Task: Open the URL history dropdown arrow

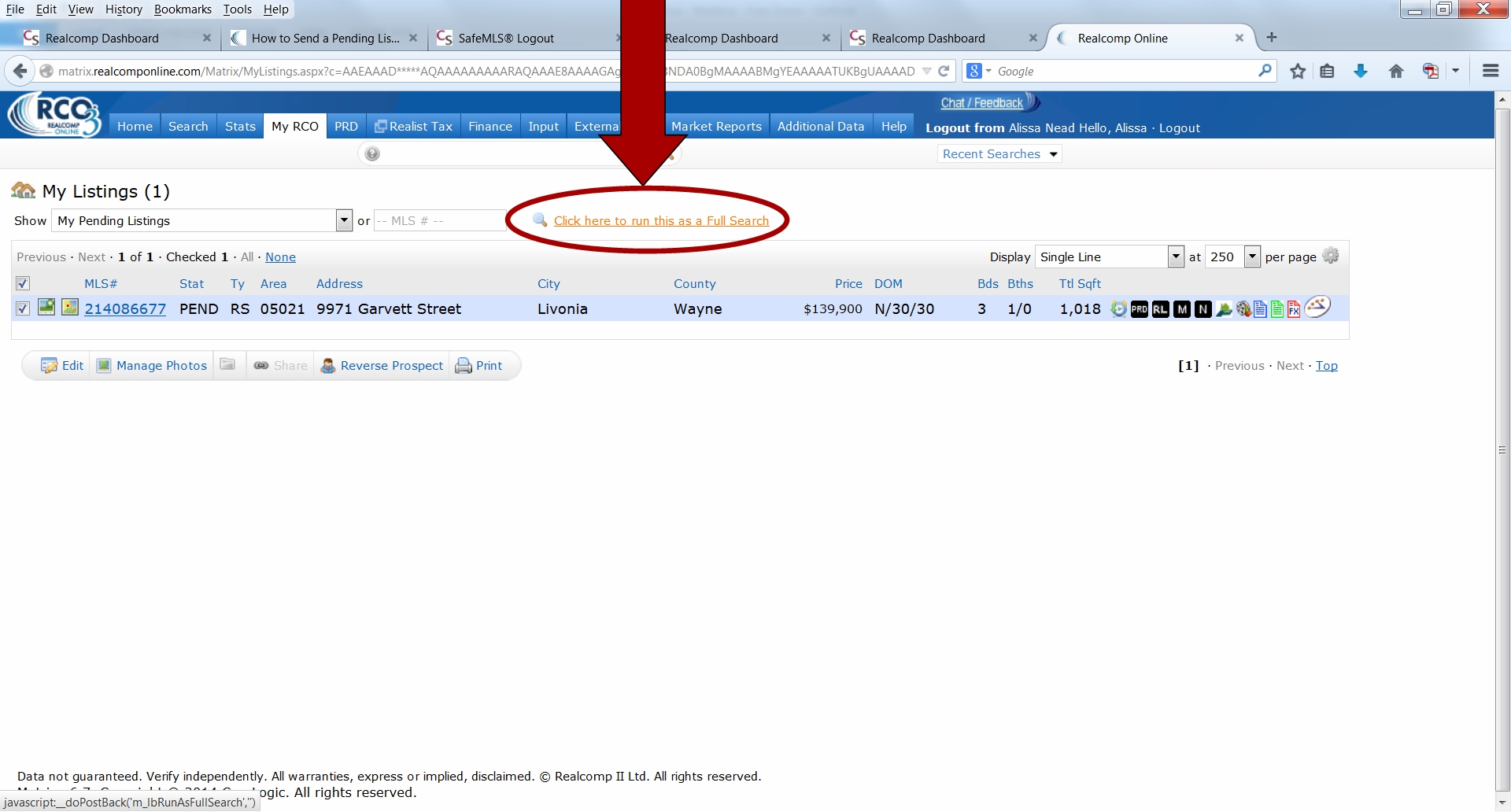Action: point(927,71)
